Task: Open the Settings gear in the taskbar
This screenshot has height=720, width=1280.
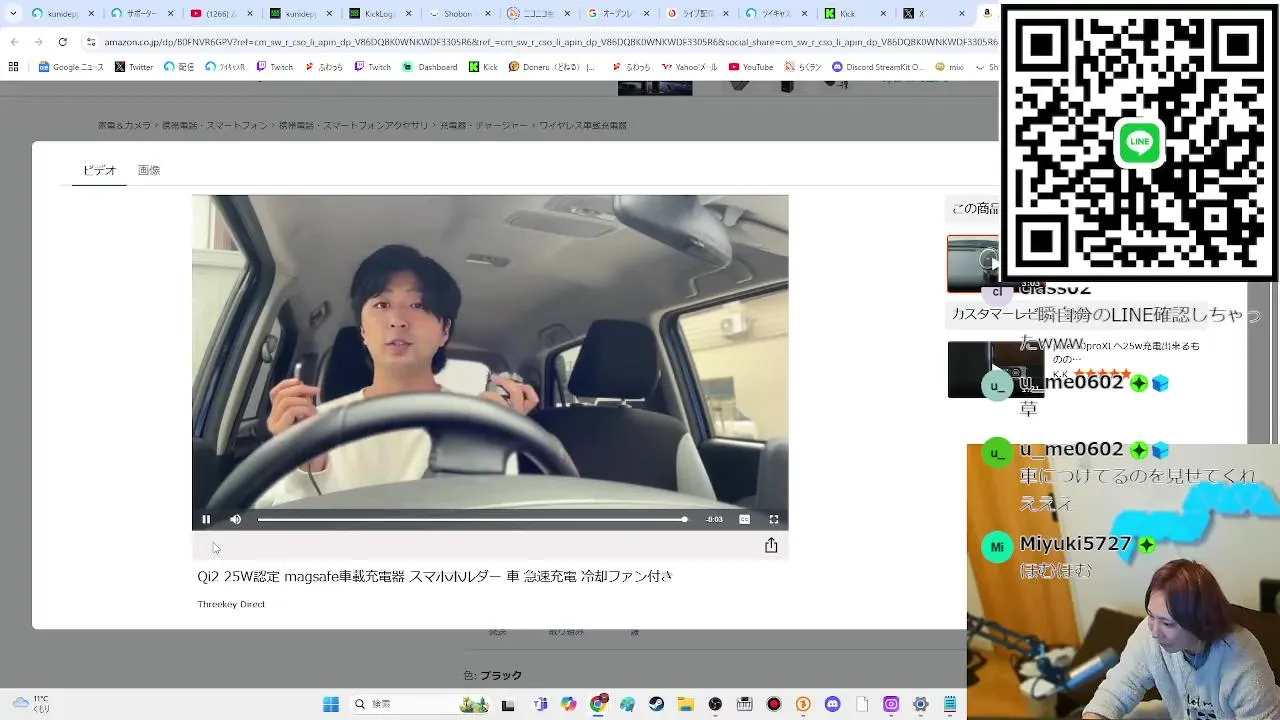Action: coord(920,704)
